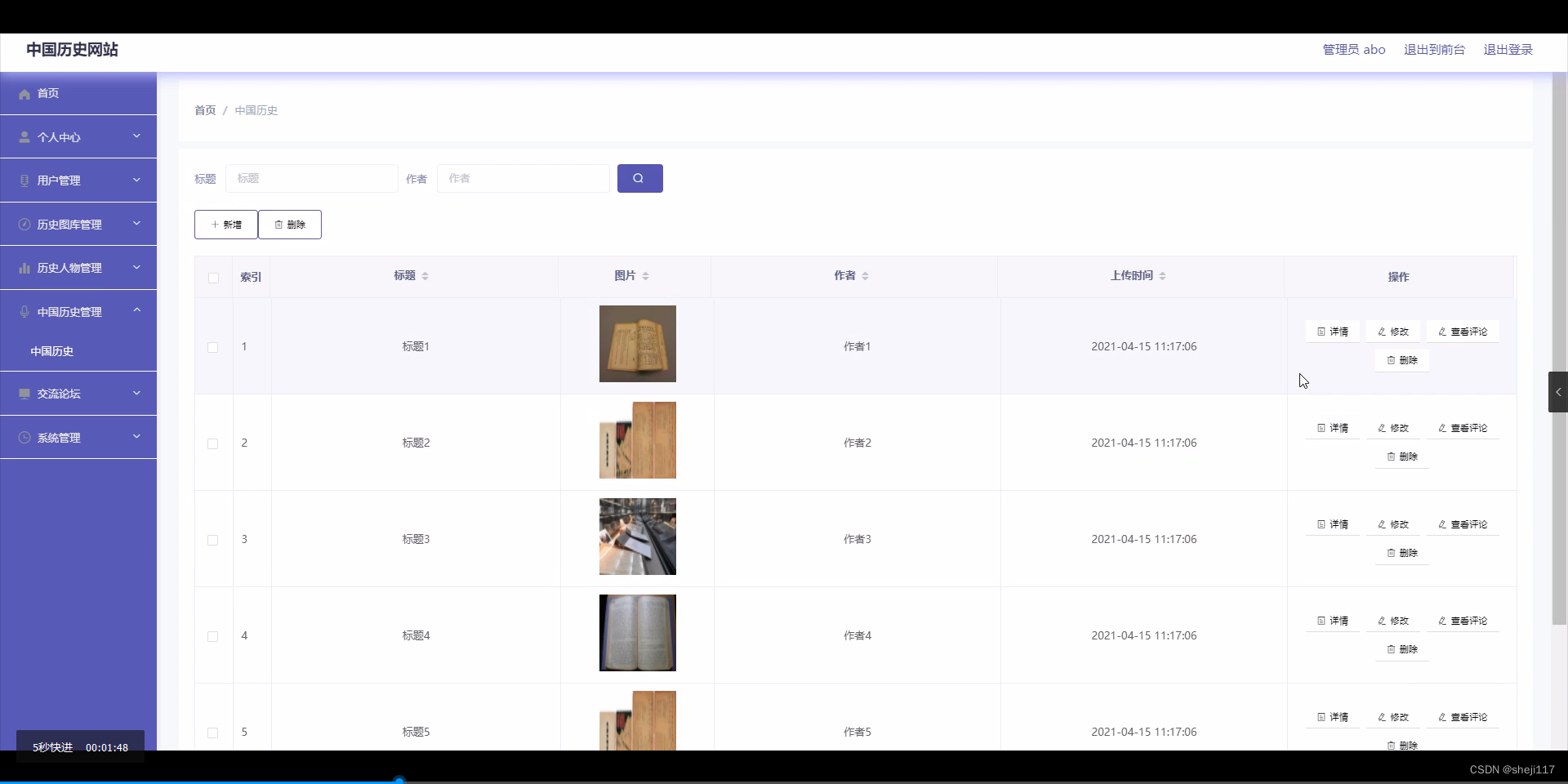Tick the checkbox for row 标题1
The width and height of the screenshot is (1568, 784).
[x=212, y=347]
